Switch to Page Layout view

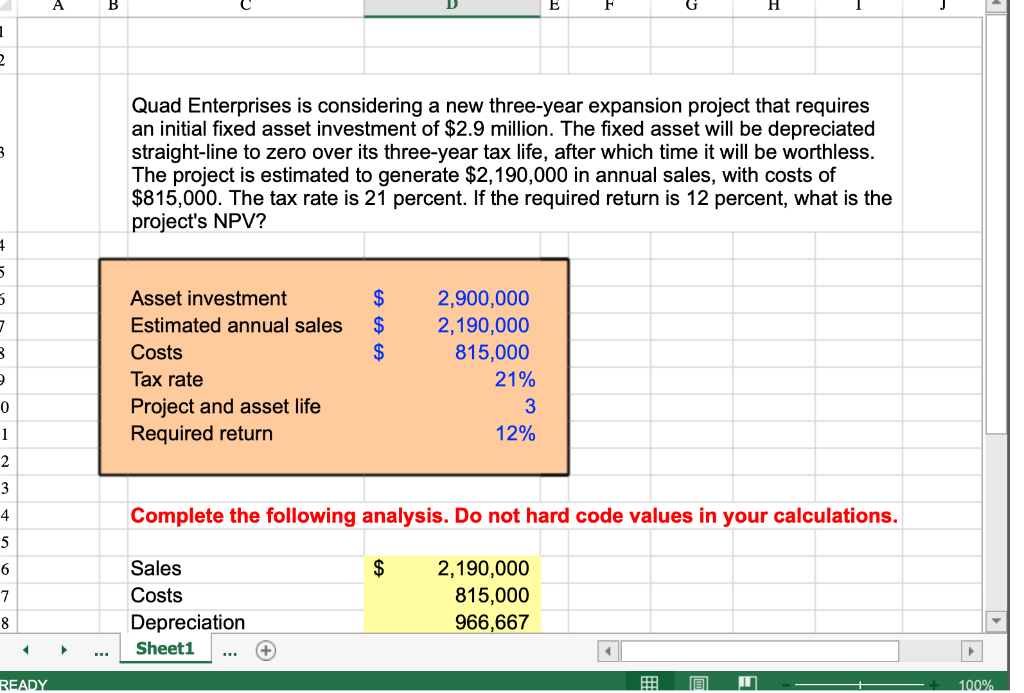[698, 684]
